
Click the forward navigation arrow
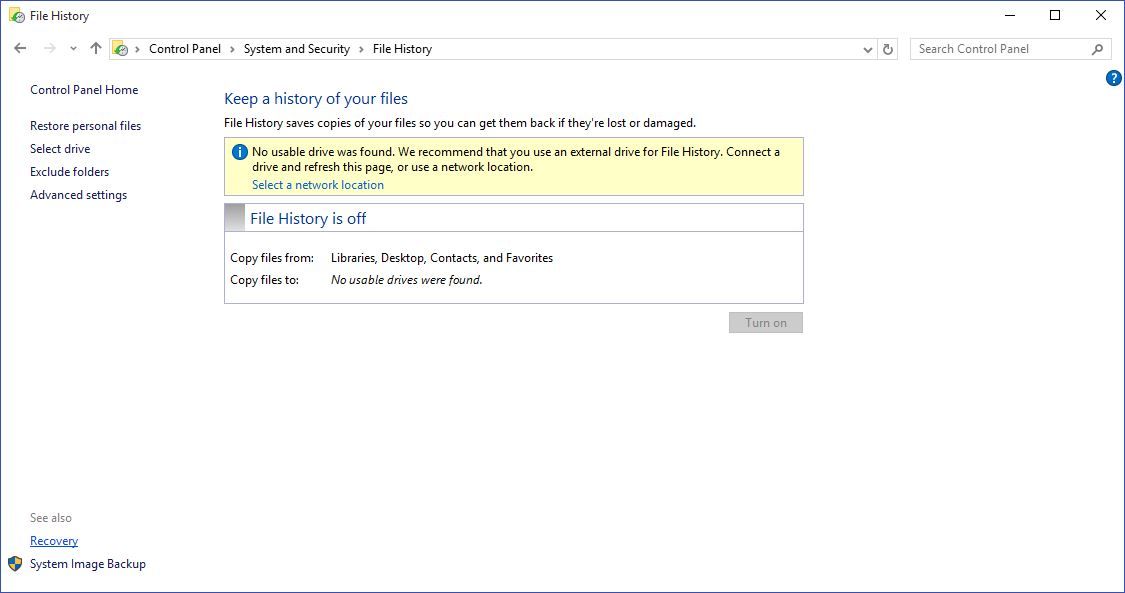45,48
